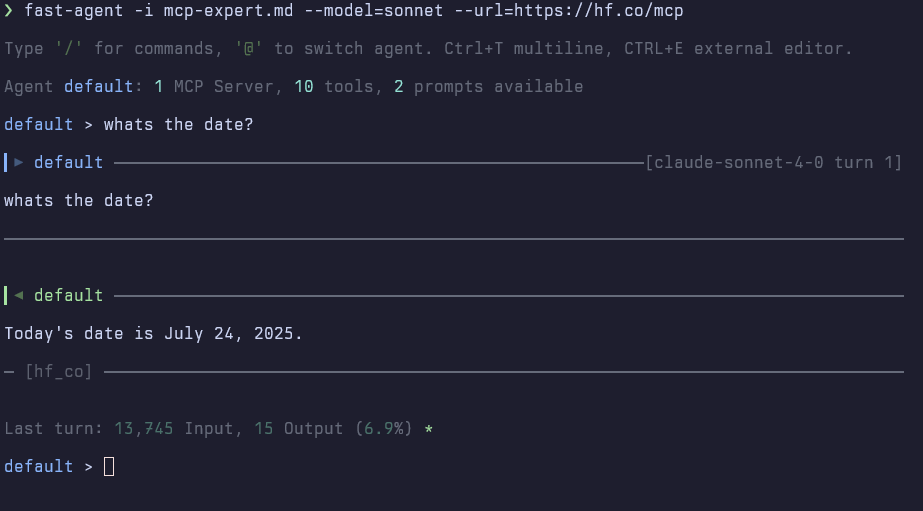Screen dimensions: 923x511
Task: Place cursor in the empty prompt input box
Action: 109,466
